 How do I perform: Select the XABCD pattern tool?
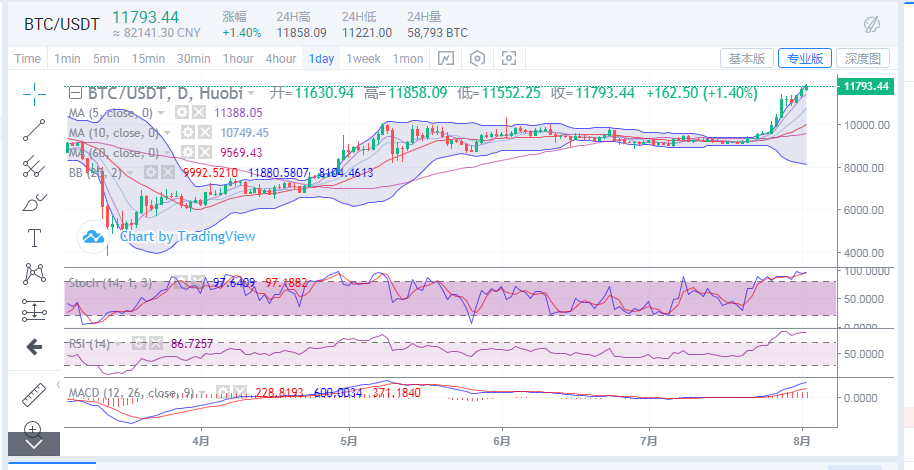pyautogui.click(x=34, y=274)
